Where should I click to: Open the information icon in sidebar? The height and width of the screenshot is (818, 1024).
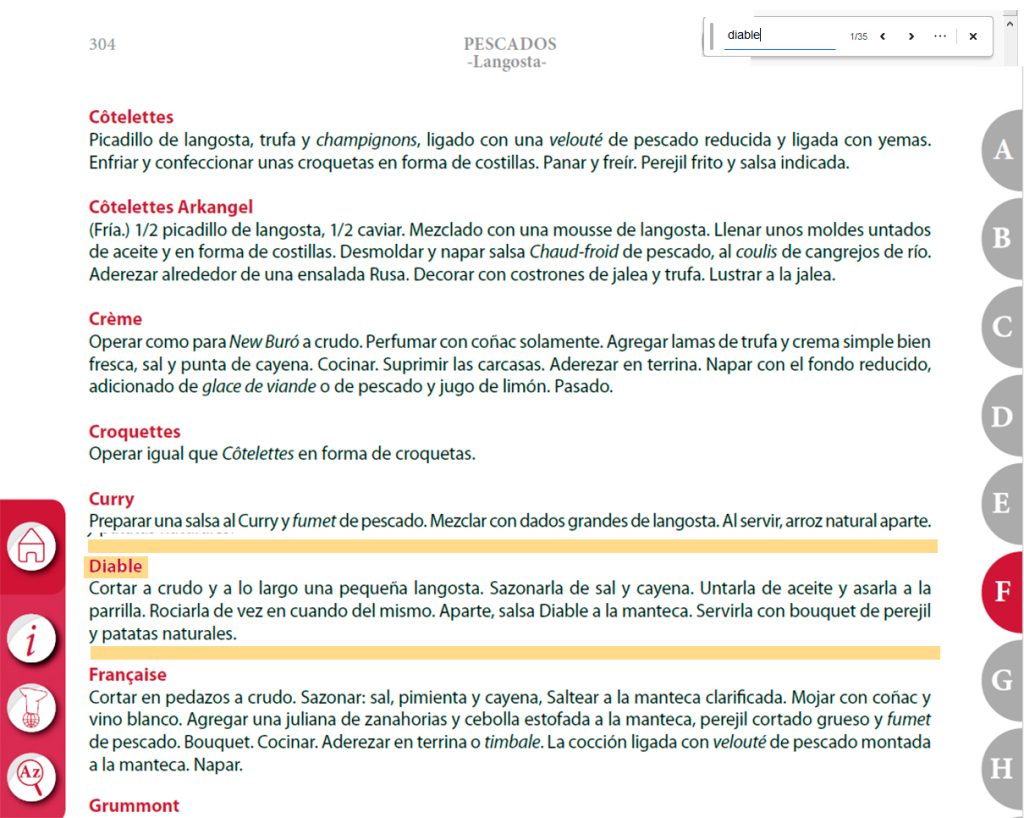[x=31, y=638]
